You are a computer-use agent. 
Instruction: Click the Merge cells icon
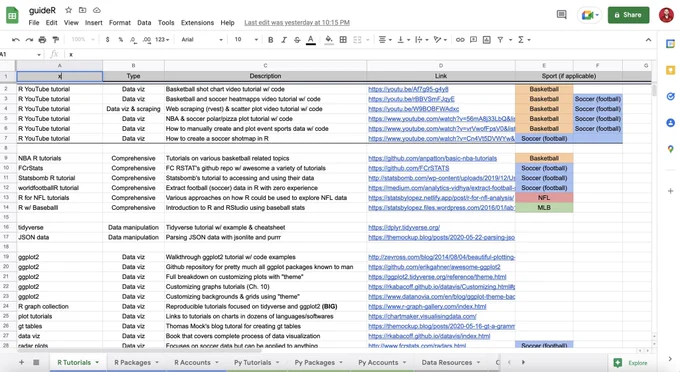tap(357, 40)
